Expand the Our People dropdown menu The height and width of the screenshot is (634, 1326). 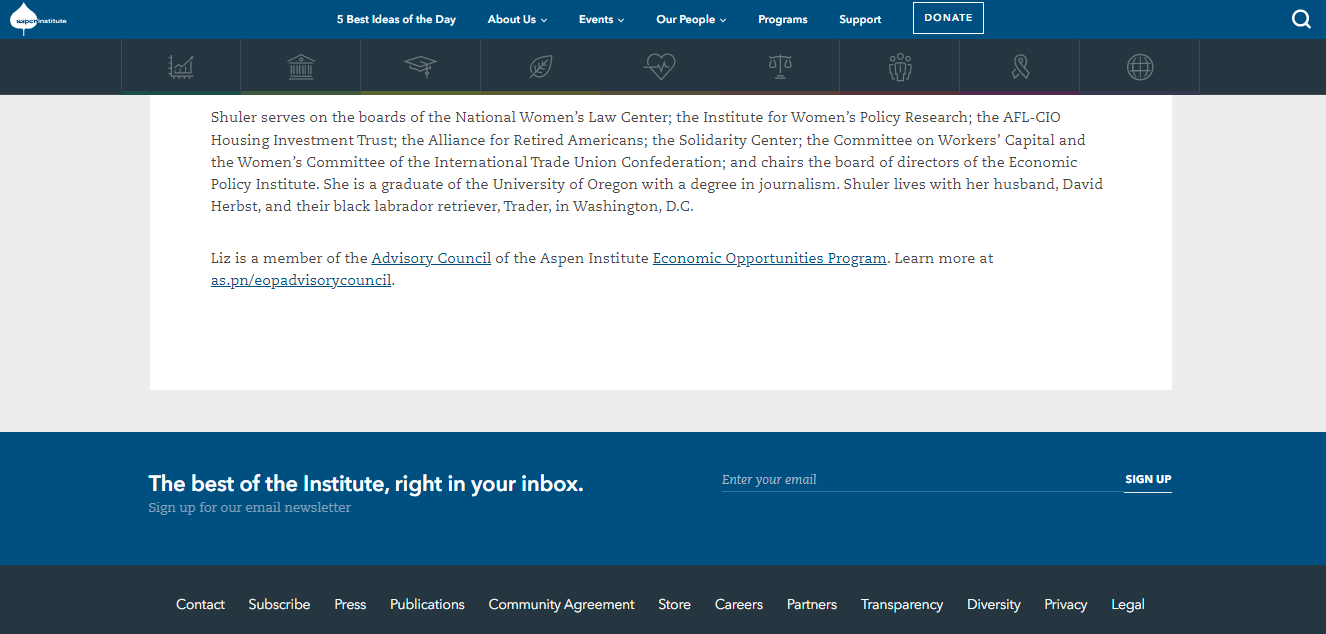pyautogui.click(x=691, y=19)
